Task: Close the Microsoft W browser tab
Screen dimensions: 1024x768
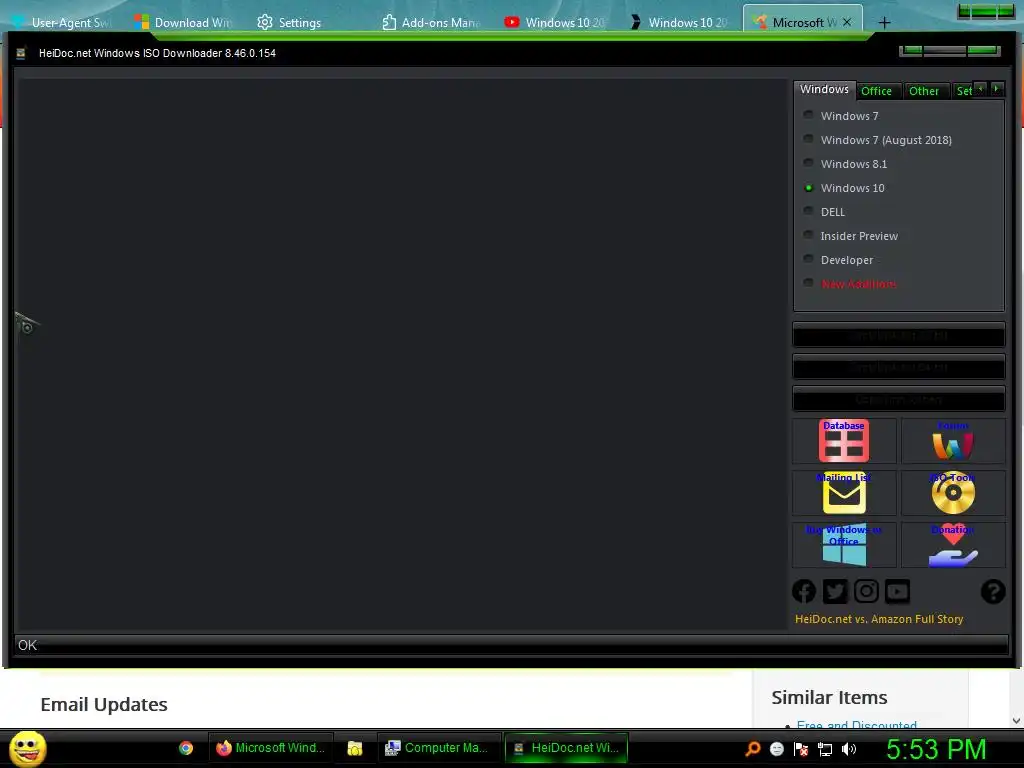Action: (x=847, y=22)
